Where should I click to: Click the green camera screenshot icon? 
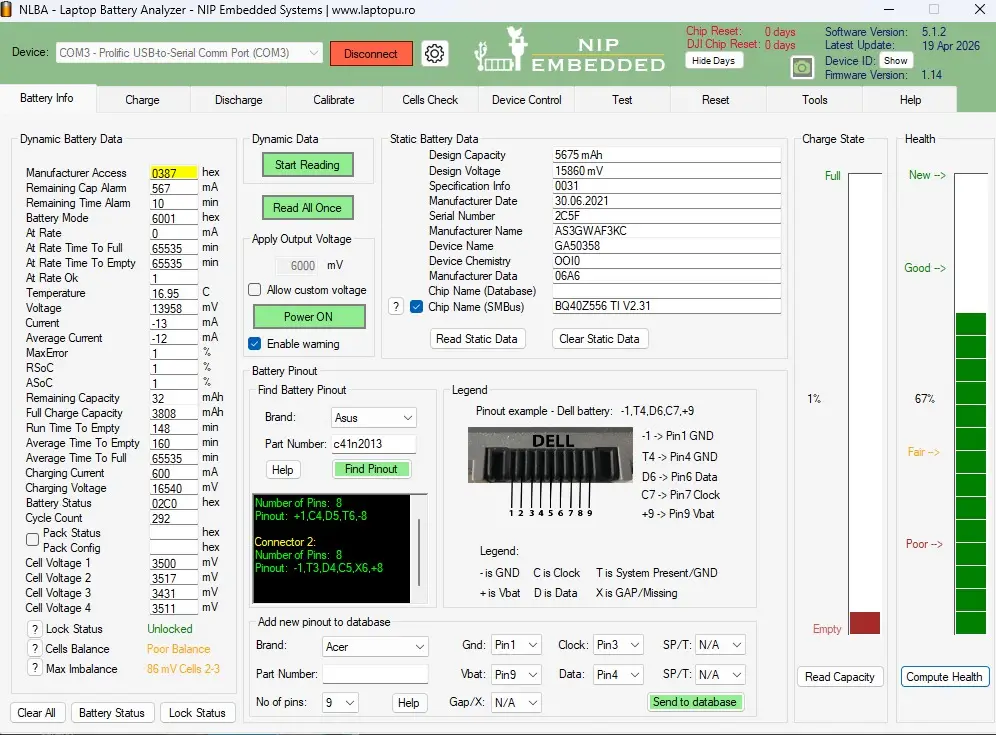(802, 67)
